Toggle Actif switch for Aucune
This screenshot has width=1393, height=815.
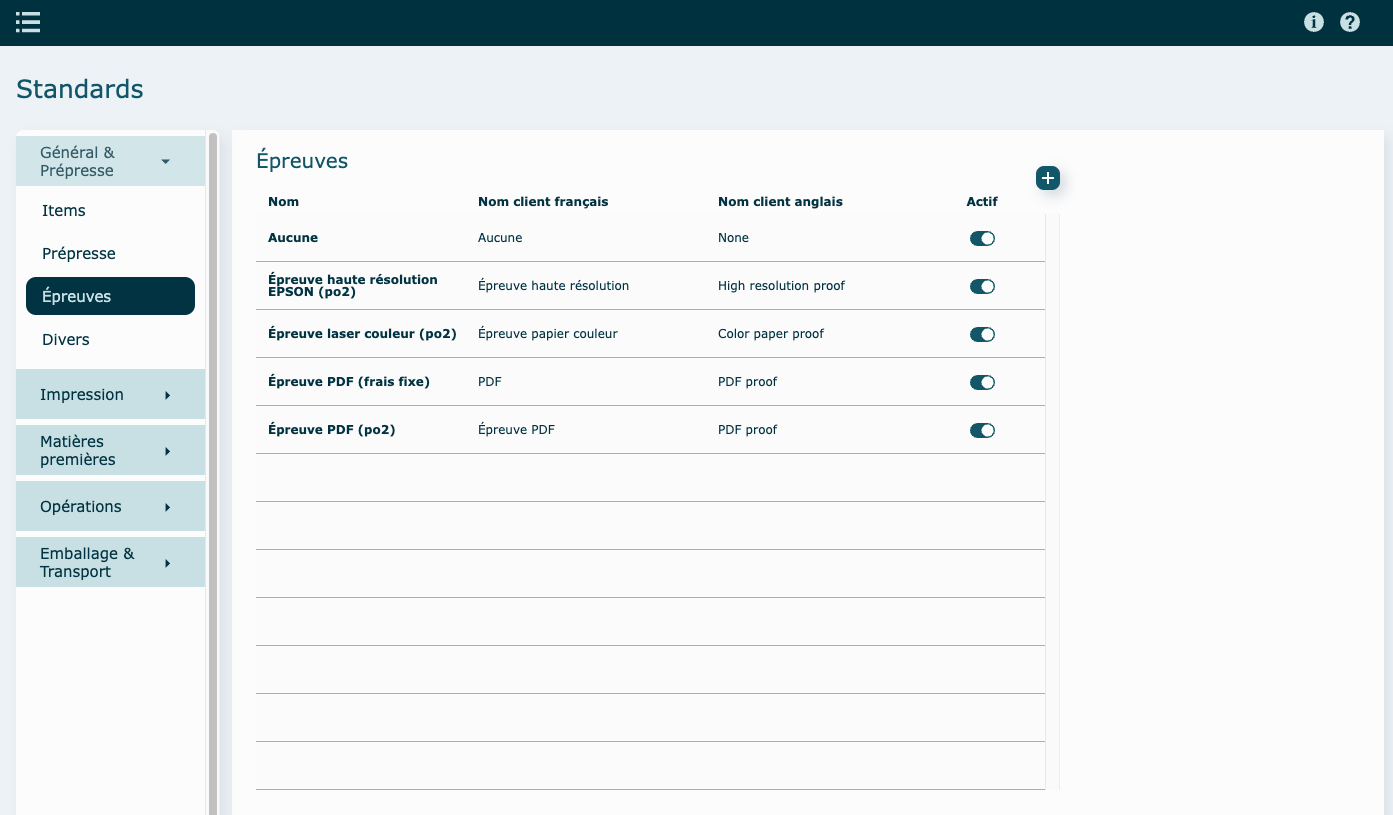(x=982, y=239)
